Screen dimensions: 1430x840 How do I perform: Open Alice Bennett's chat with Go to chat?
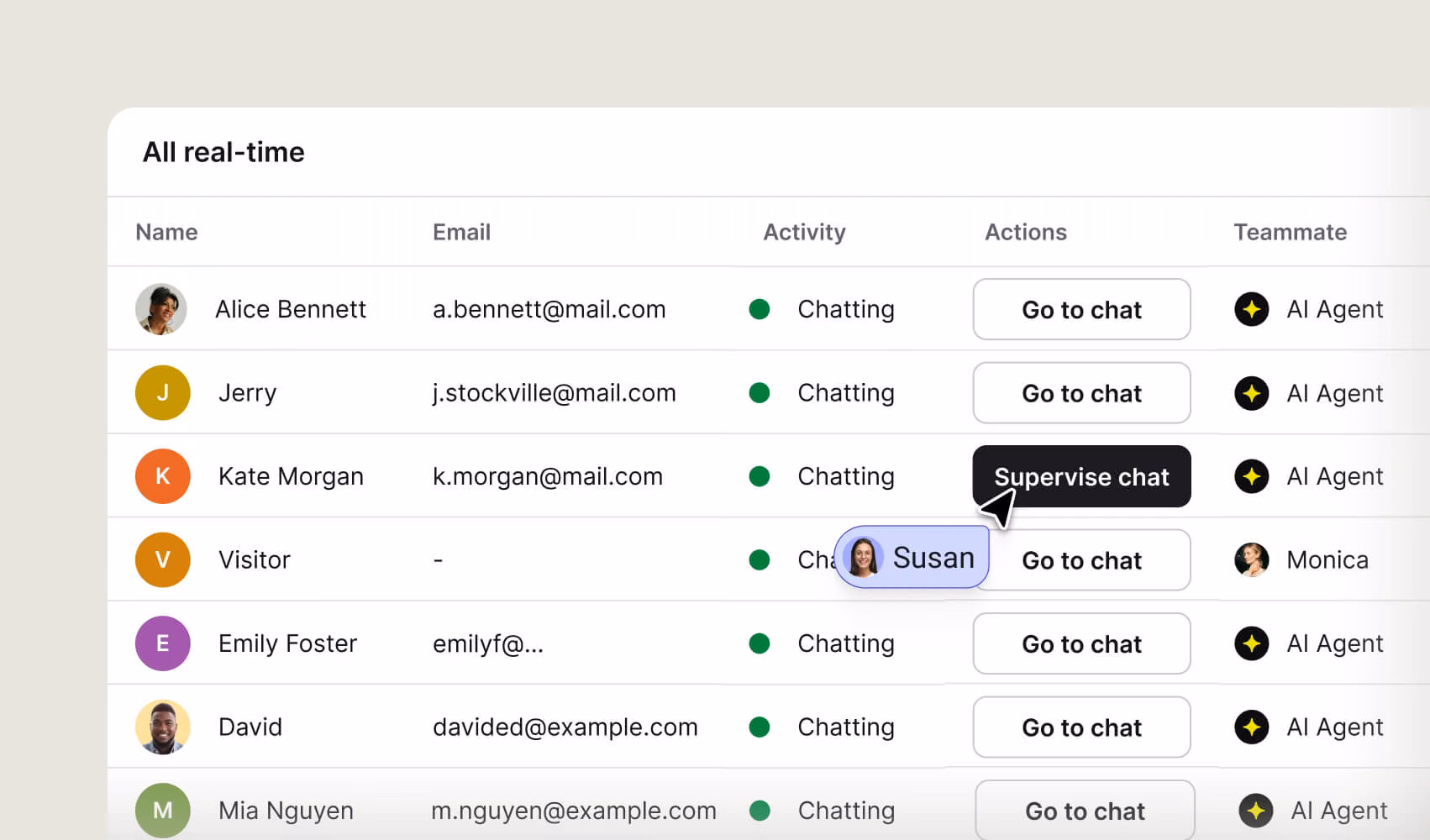1081,309
